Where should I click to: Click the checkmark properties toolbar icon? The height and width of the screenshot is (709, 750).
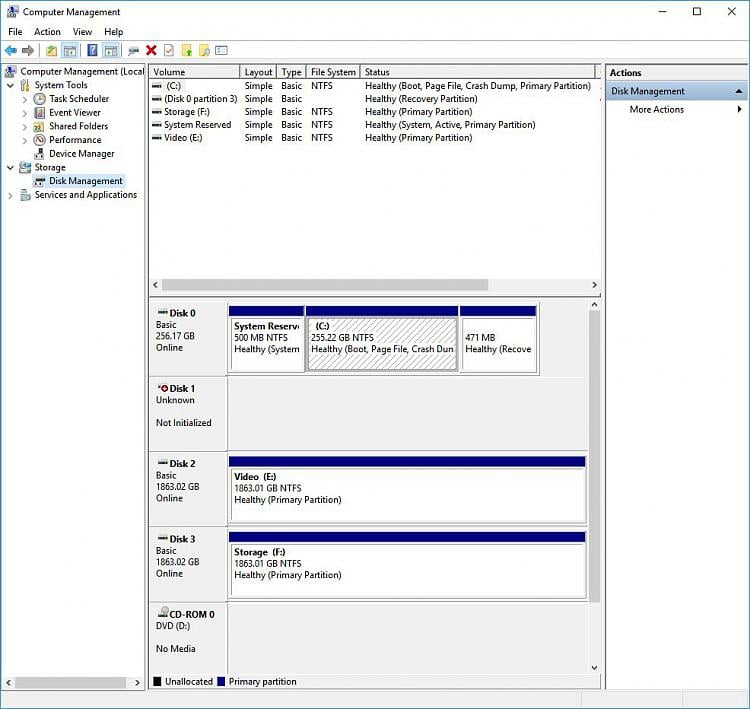tap(169, 50)
